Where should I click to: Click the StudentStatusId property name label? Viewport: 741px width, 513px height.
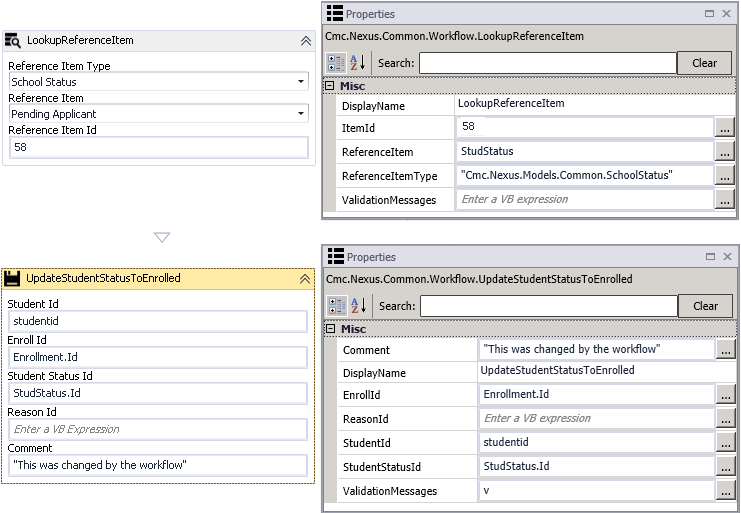pyautogui.click(x=382, y=467)
